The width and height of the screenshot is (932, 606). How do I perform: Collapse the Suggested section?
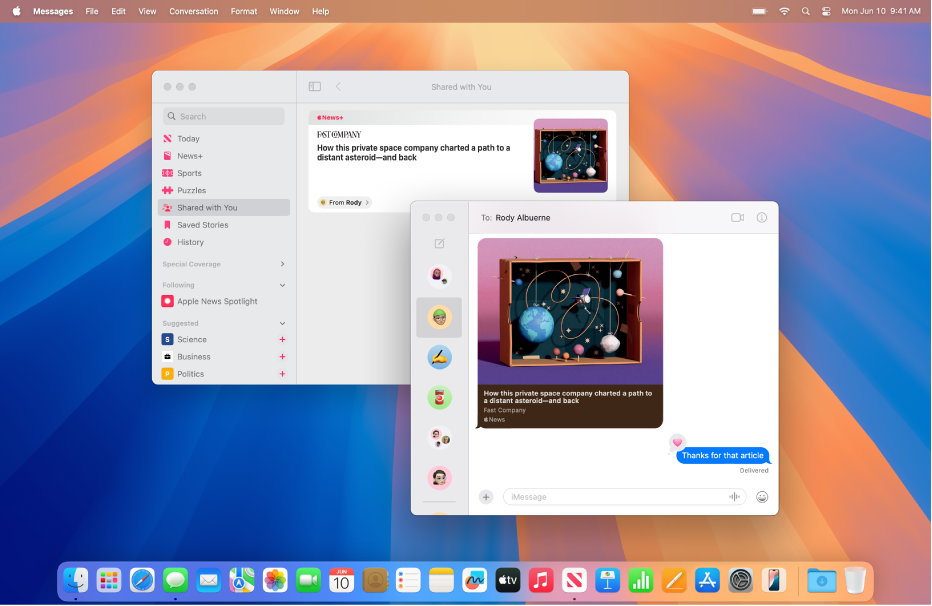282,324
